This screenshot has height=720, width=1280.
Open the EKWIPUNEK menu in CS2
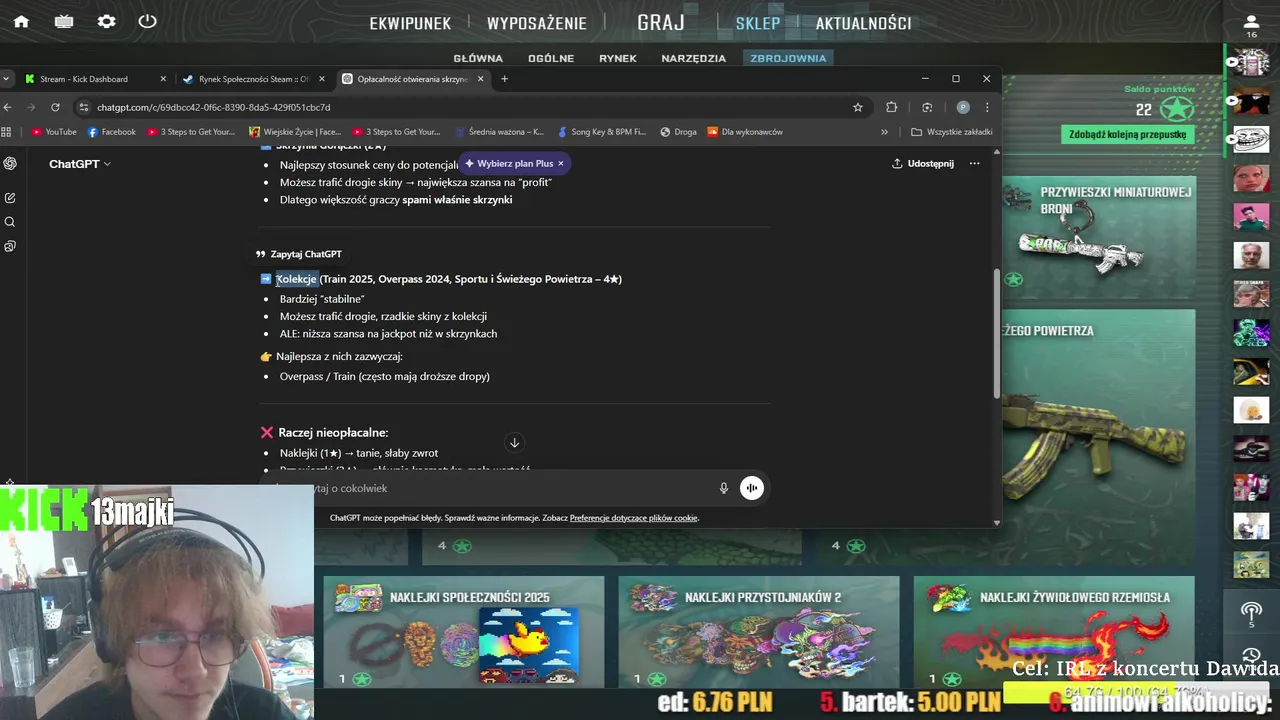coord(410,23)
